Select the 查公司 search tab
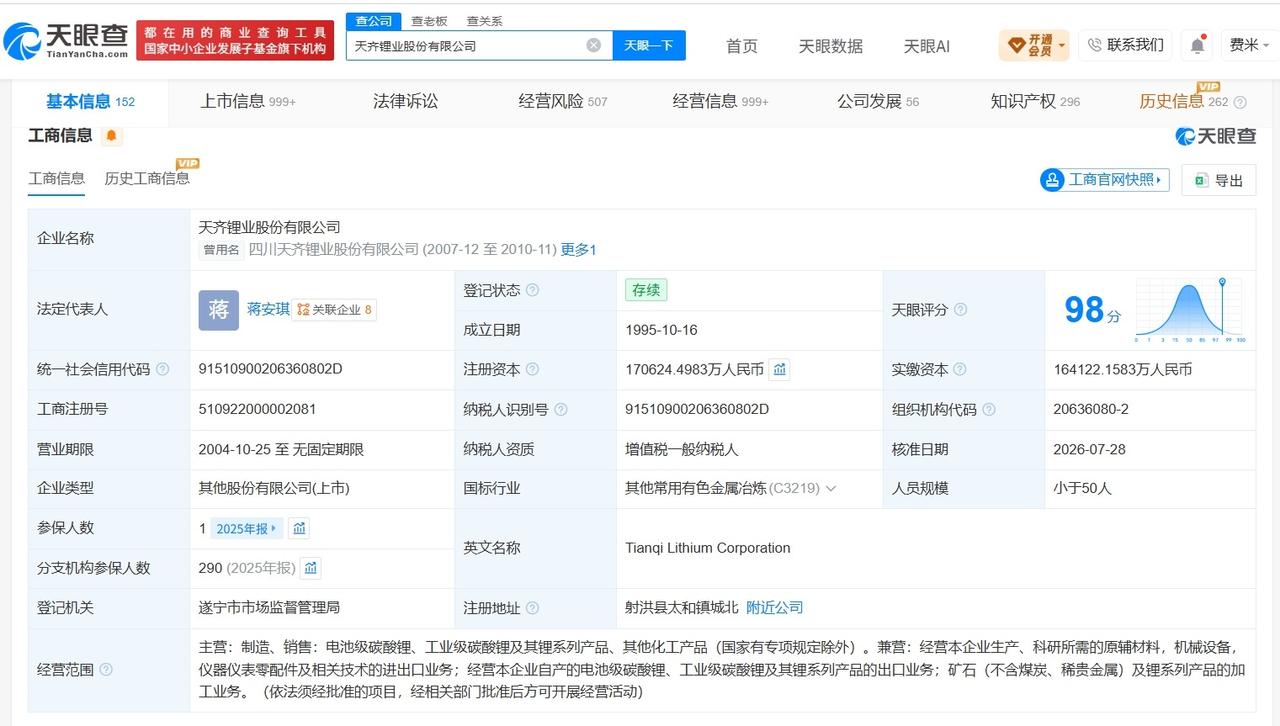The height and width of the screenshot is (726, 1280). pyautogui.click(x=373, y=21)
